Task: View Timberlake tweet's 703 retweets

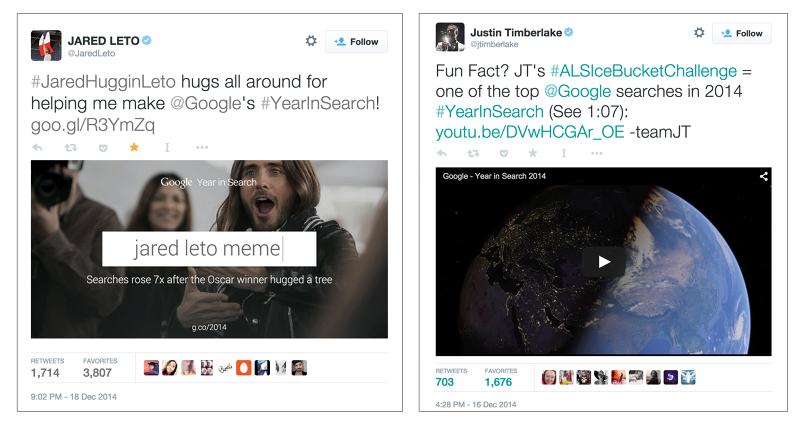Action: tap(451, 378)
